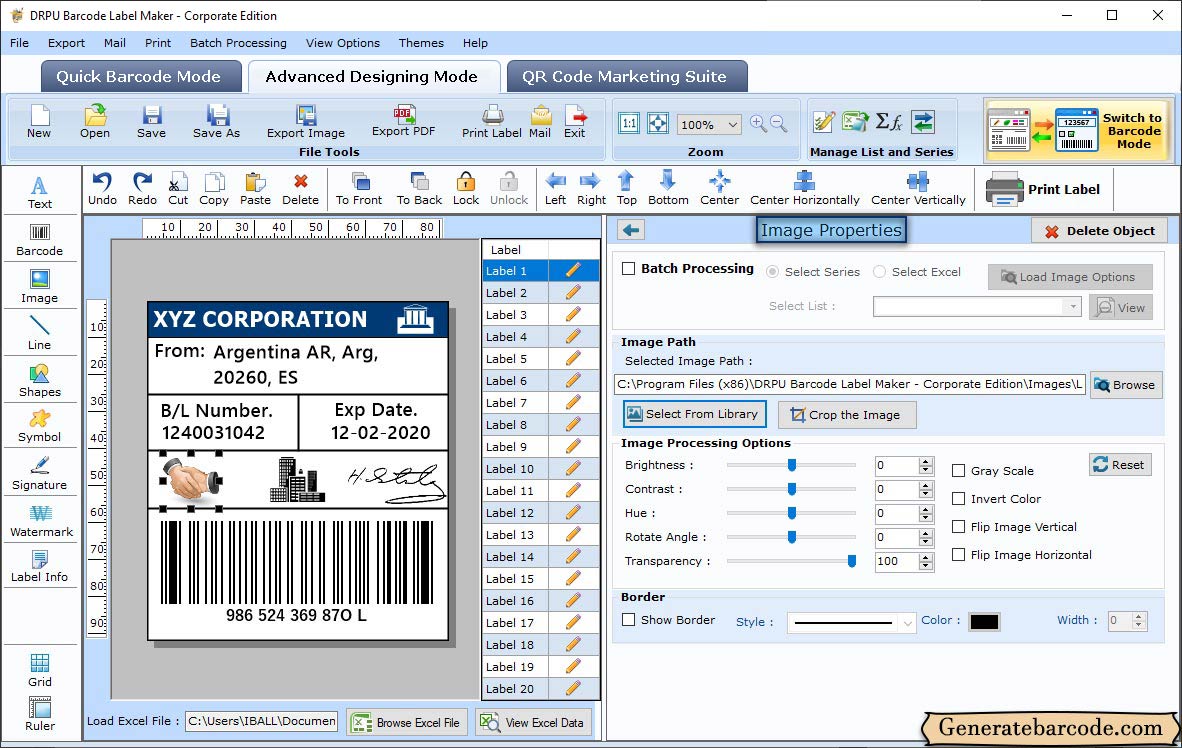Image resolution: width=1182 pixels, height=748 pixels.
Task: Select the Line drawing tool
Action: tap(39, 333)
